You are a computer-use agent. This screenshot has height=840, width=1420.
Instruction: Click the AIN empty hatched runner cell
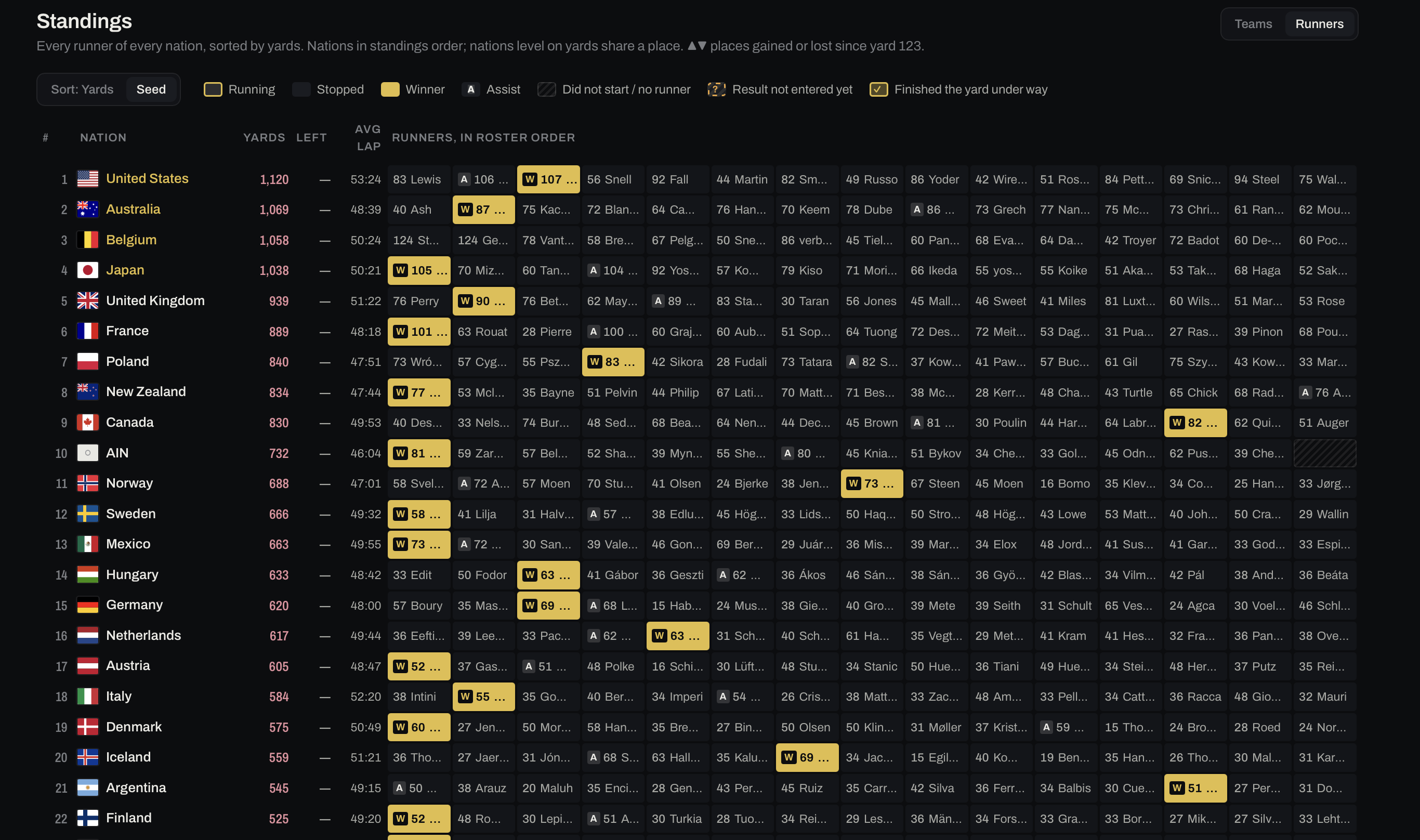point(1324,453)
